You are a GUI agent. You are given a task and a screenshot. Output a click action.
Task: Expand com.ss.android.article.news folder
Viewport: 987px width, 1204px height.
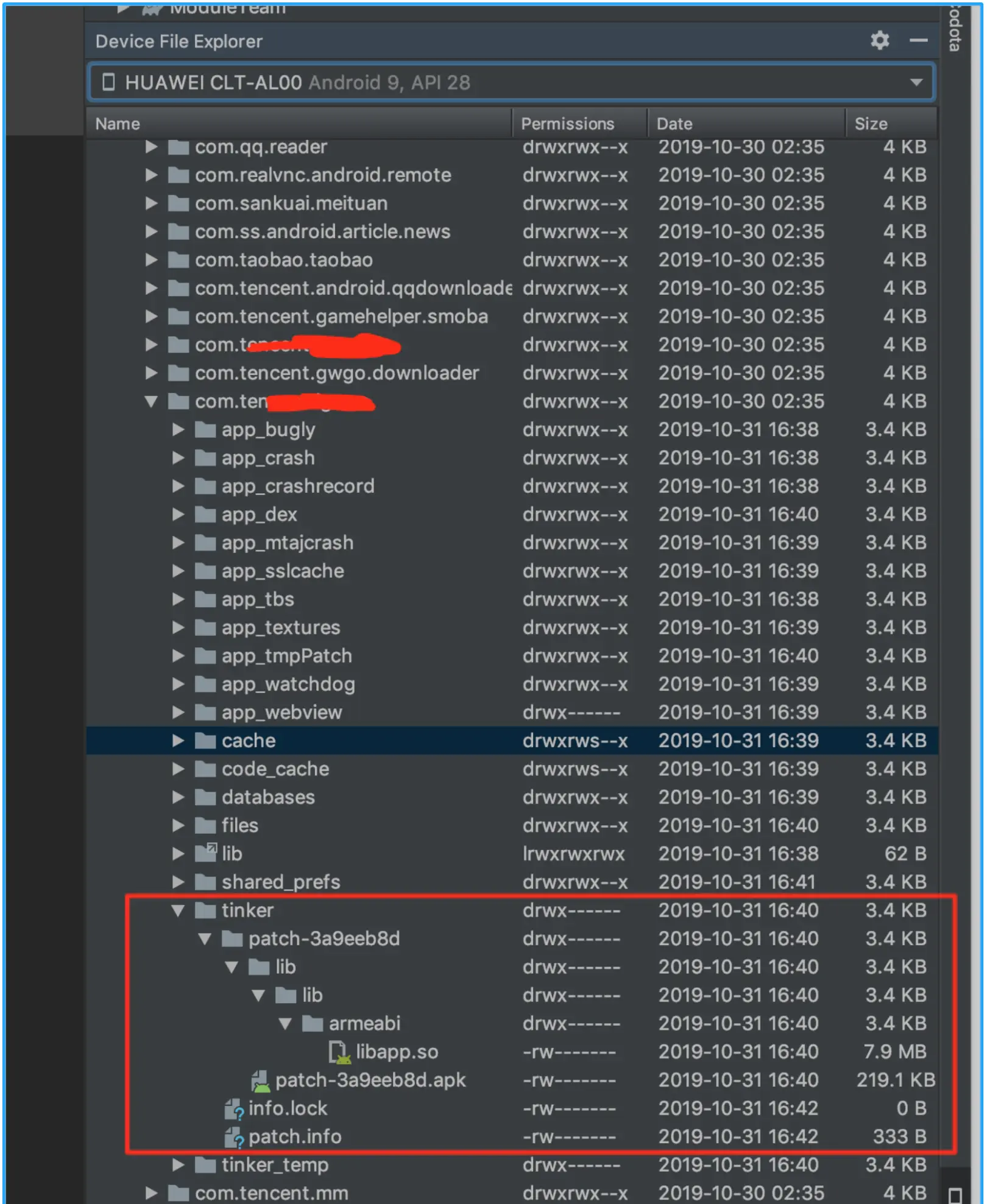click(151, 231)
